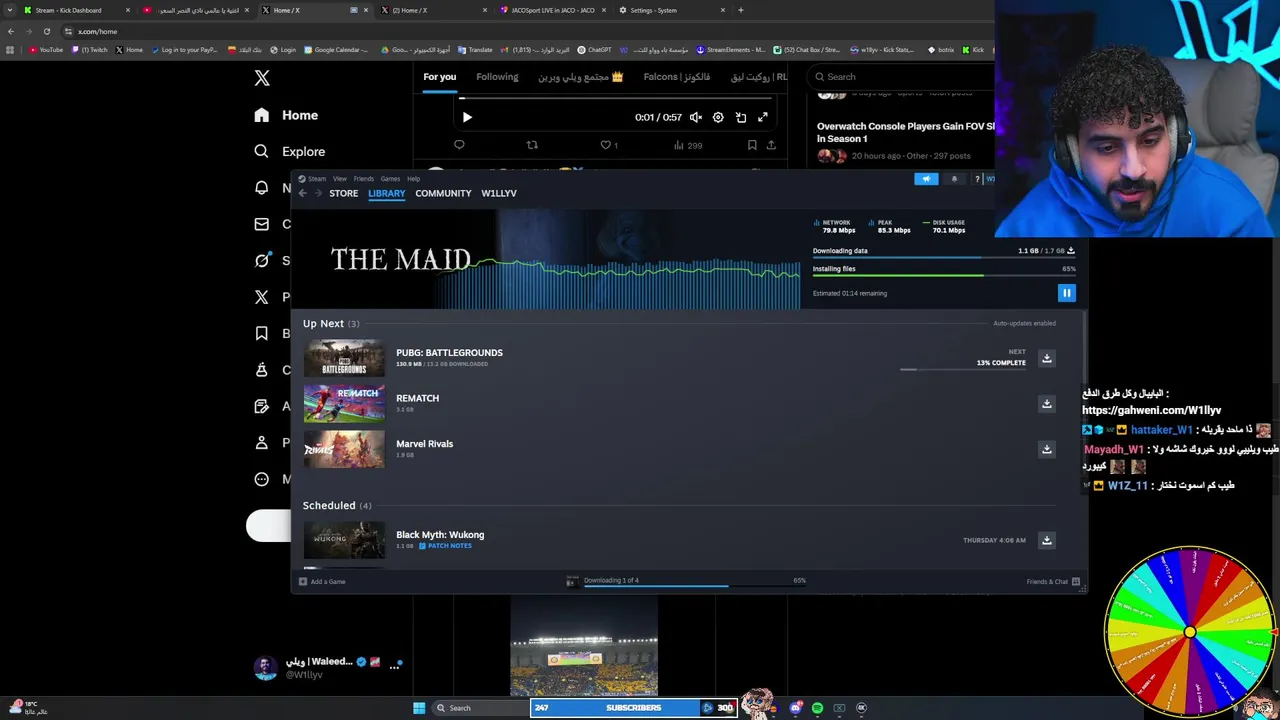
Task: Open the Falcons tab on X
Action: pos(677,77)
